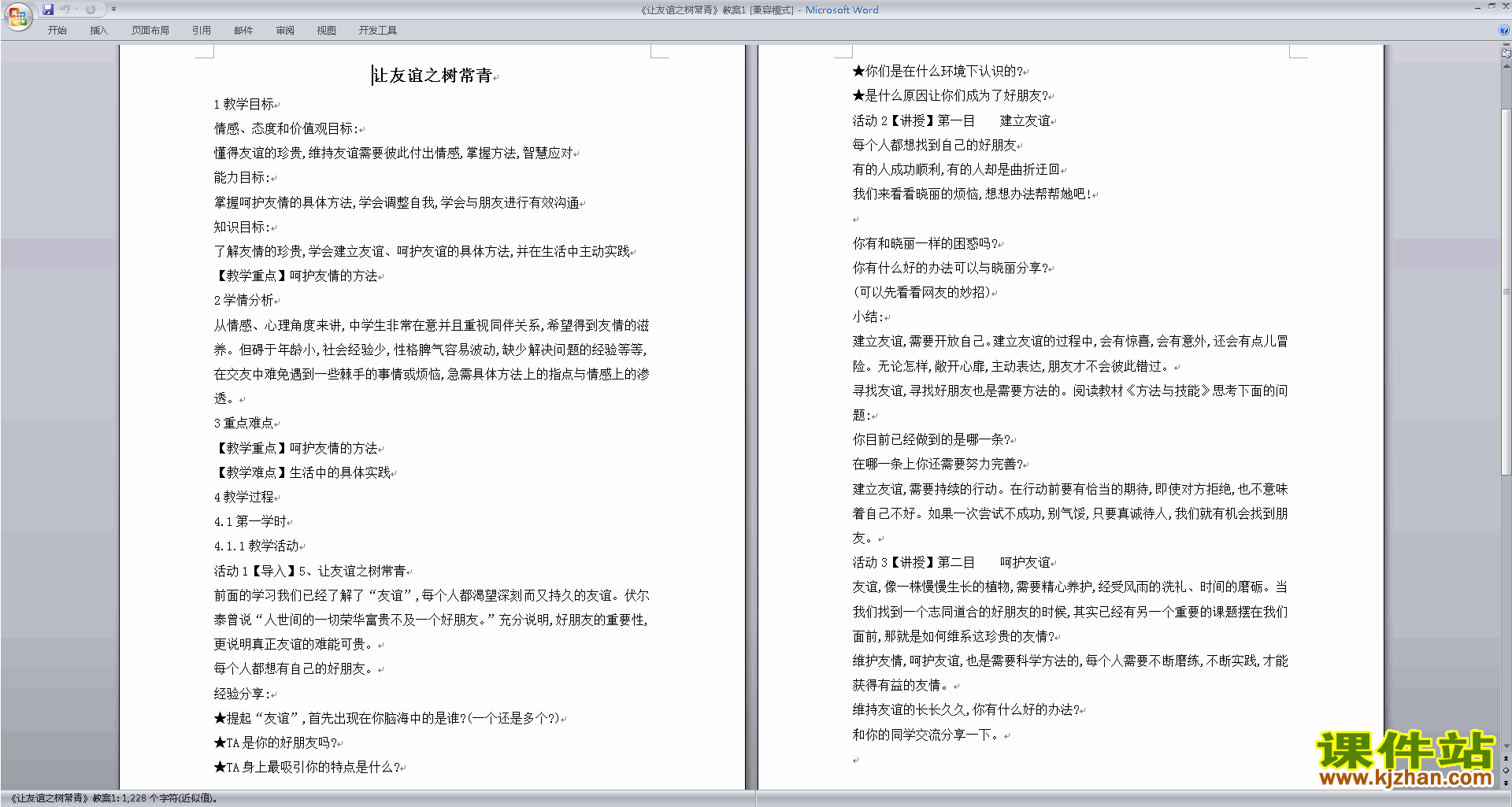Image resolution: width=1512 pixels, height=807 pixels.
Task: Click the line 知识目标:
Action: point(242,227)
